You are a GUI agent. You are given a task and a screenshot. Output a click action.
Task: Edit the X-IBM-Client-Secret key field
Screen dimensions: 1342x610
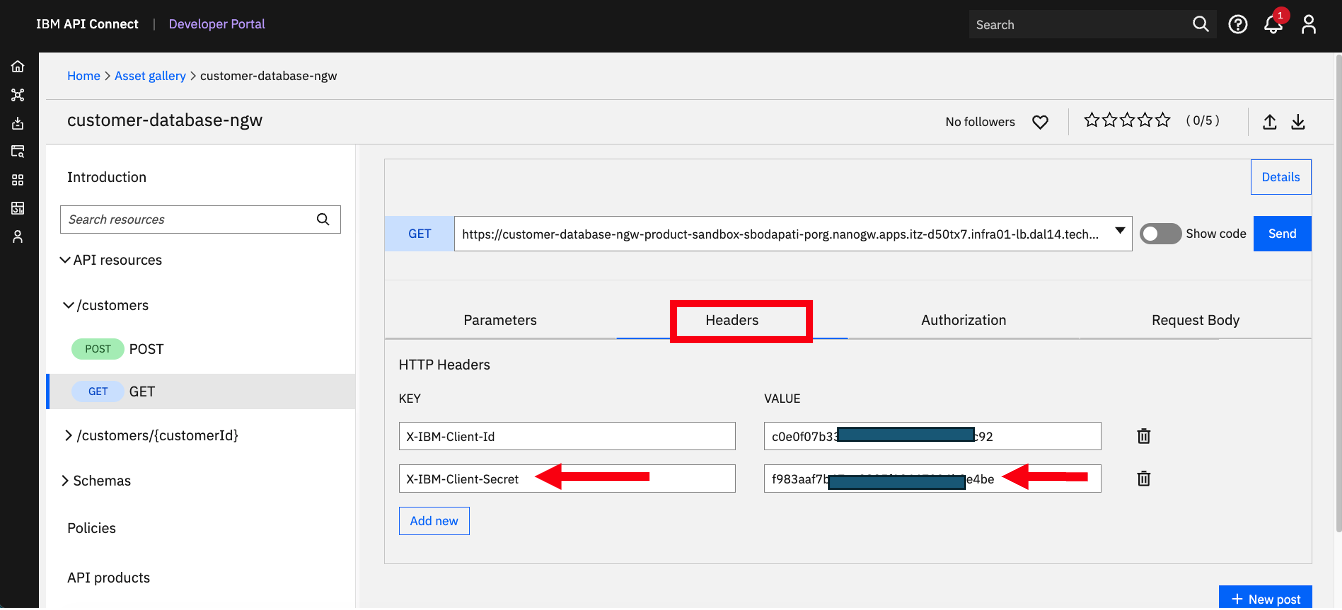point(567,478)
